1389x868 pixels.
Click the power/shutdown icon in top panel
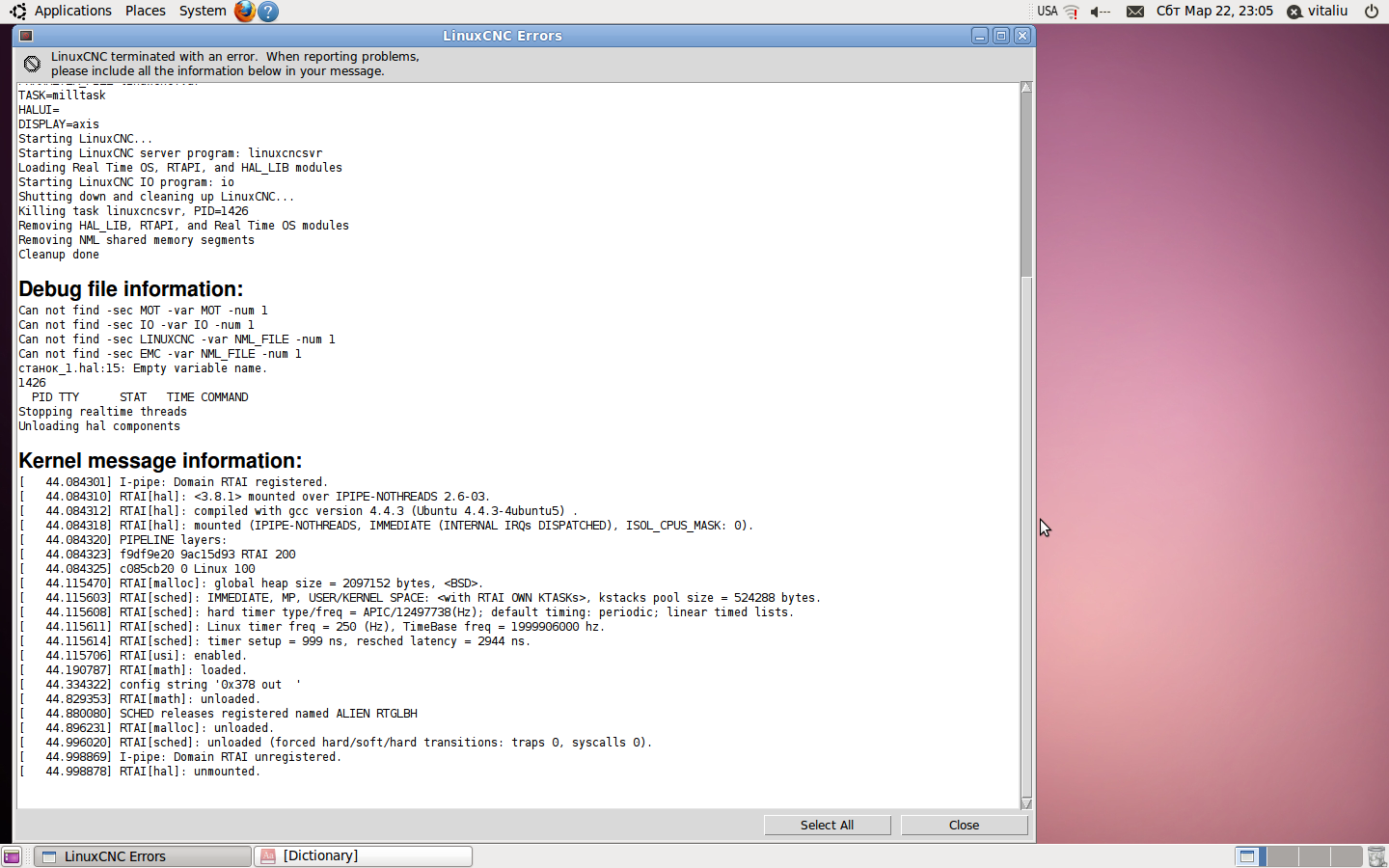click(1372, 12)
